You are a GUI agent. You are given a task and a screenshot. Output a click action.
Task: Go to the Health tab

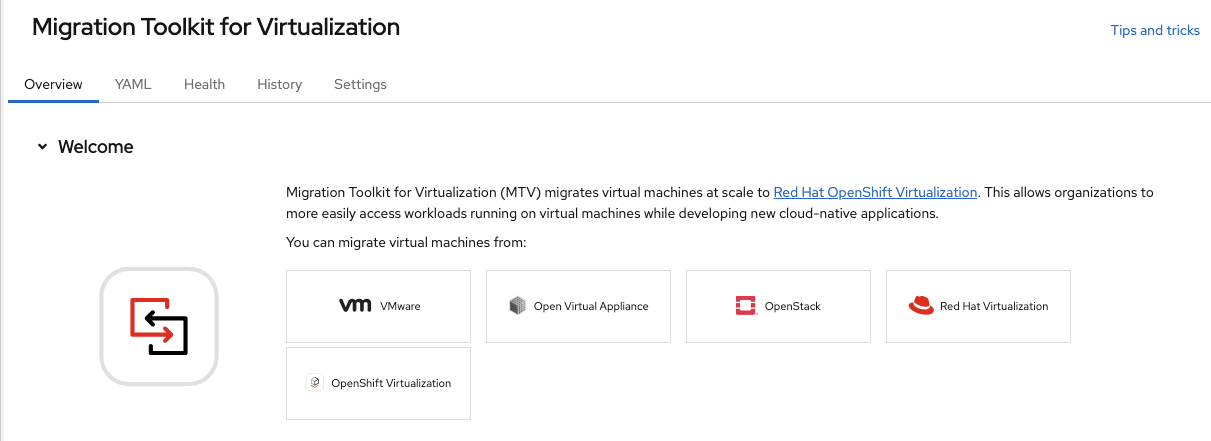204,84
